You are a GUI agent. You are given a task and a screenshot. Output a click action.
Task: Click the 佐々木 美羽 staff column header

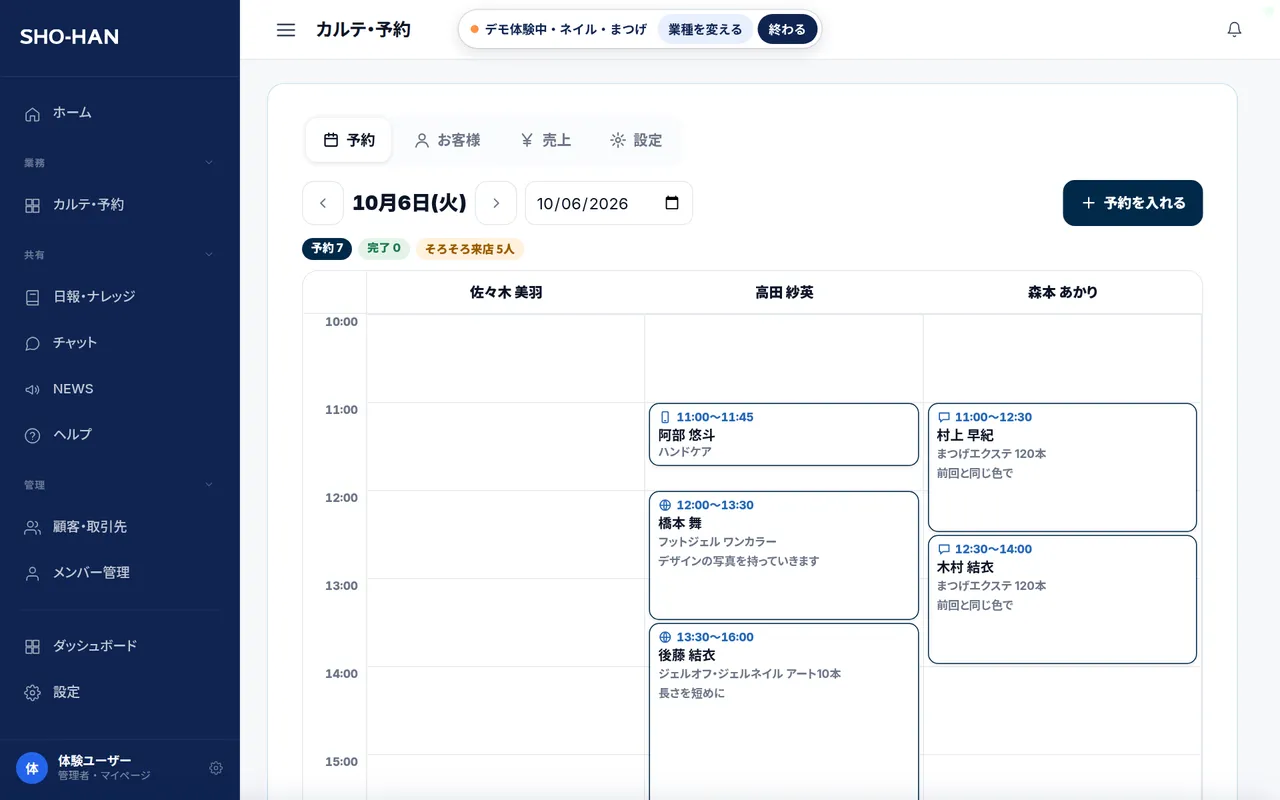click(506, 293)
